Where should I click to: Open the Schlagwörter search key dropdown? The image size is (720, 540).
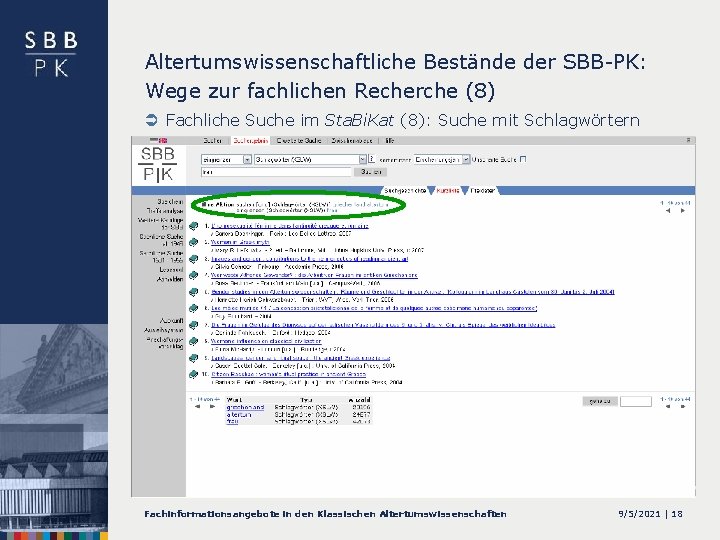(310, 159)
